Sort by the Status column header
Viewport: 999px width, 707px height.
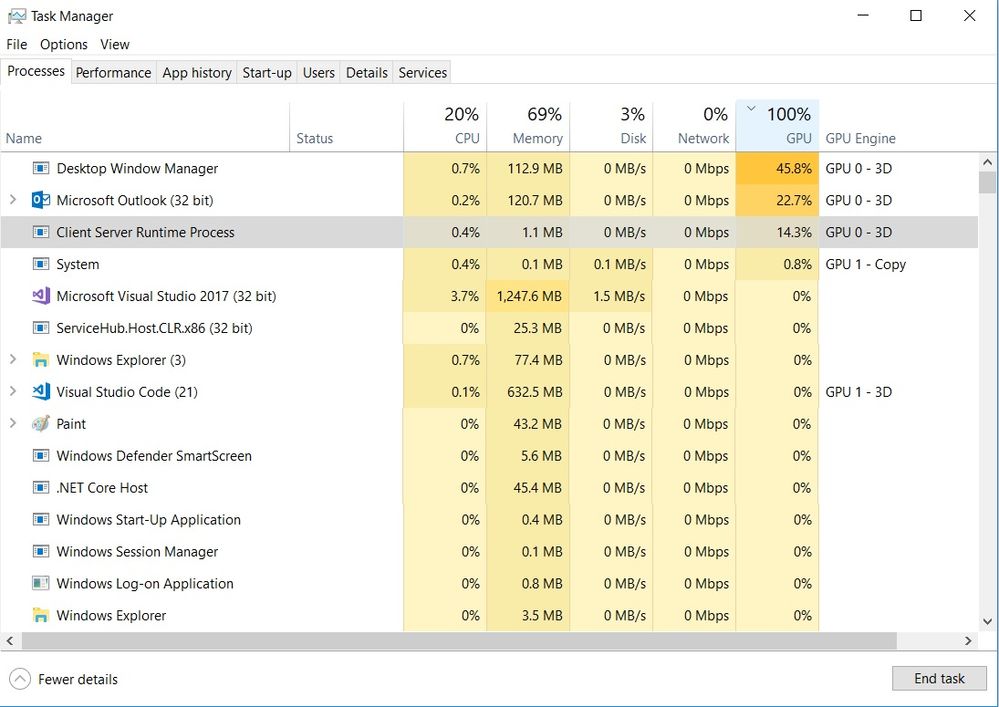(x=347, y=126)
